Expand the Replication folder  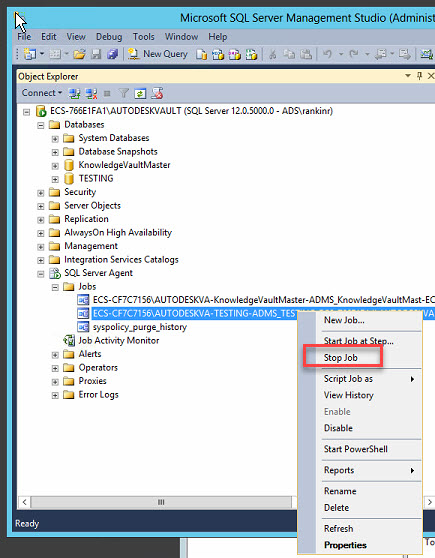[41, 220]
